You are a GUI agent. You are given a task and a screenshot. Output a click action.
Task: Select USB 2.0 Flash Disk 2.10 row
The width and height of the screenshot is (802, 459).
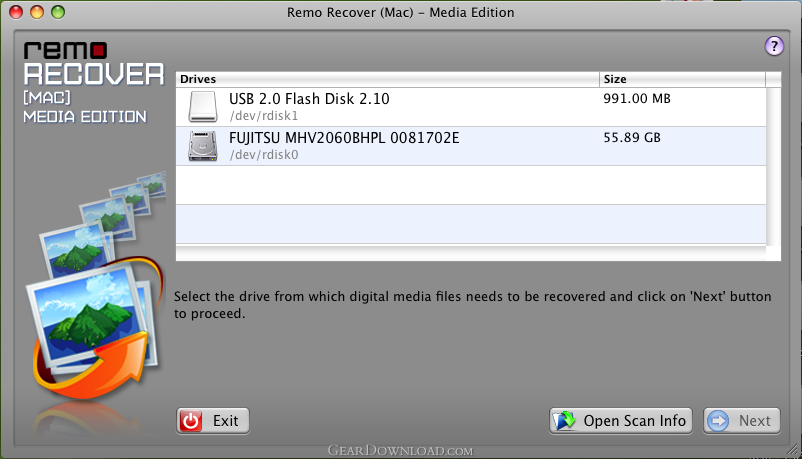coord(471,107)
